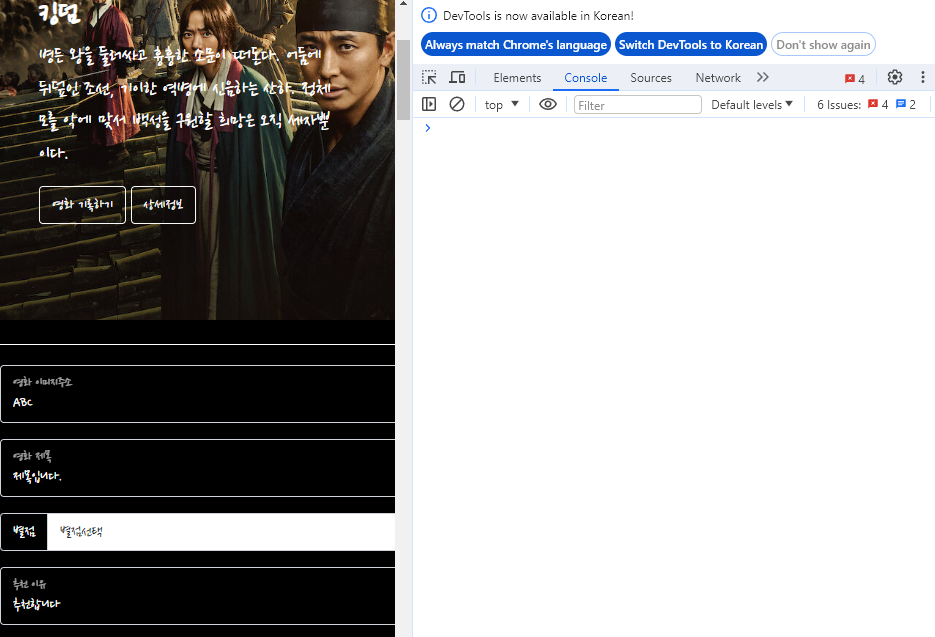Open the Default levels dropdown

751,104
